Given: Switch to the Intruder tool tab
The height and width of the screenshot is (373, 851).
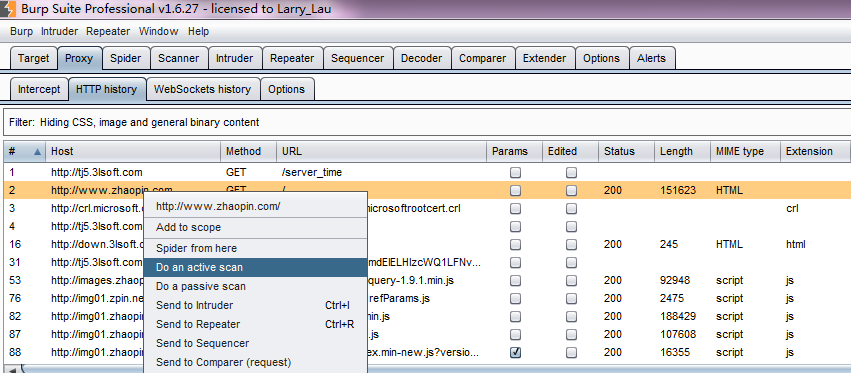Looking at the screenshot, I should click(234, 58).
